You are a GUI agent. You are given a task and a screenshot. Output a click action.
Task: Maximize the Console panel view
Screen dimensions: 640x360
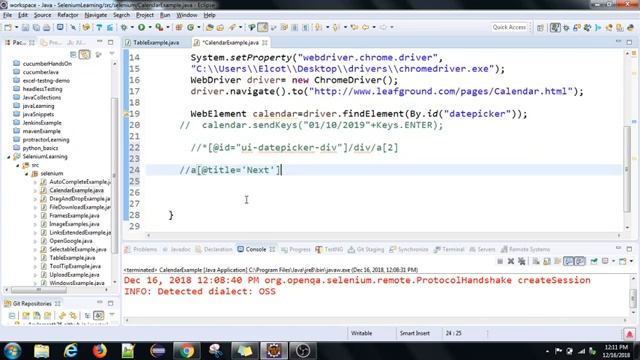tap(629, 249)
